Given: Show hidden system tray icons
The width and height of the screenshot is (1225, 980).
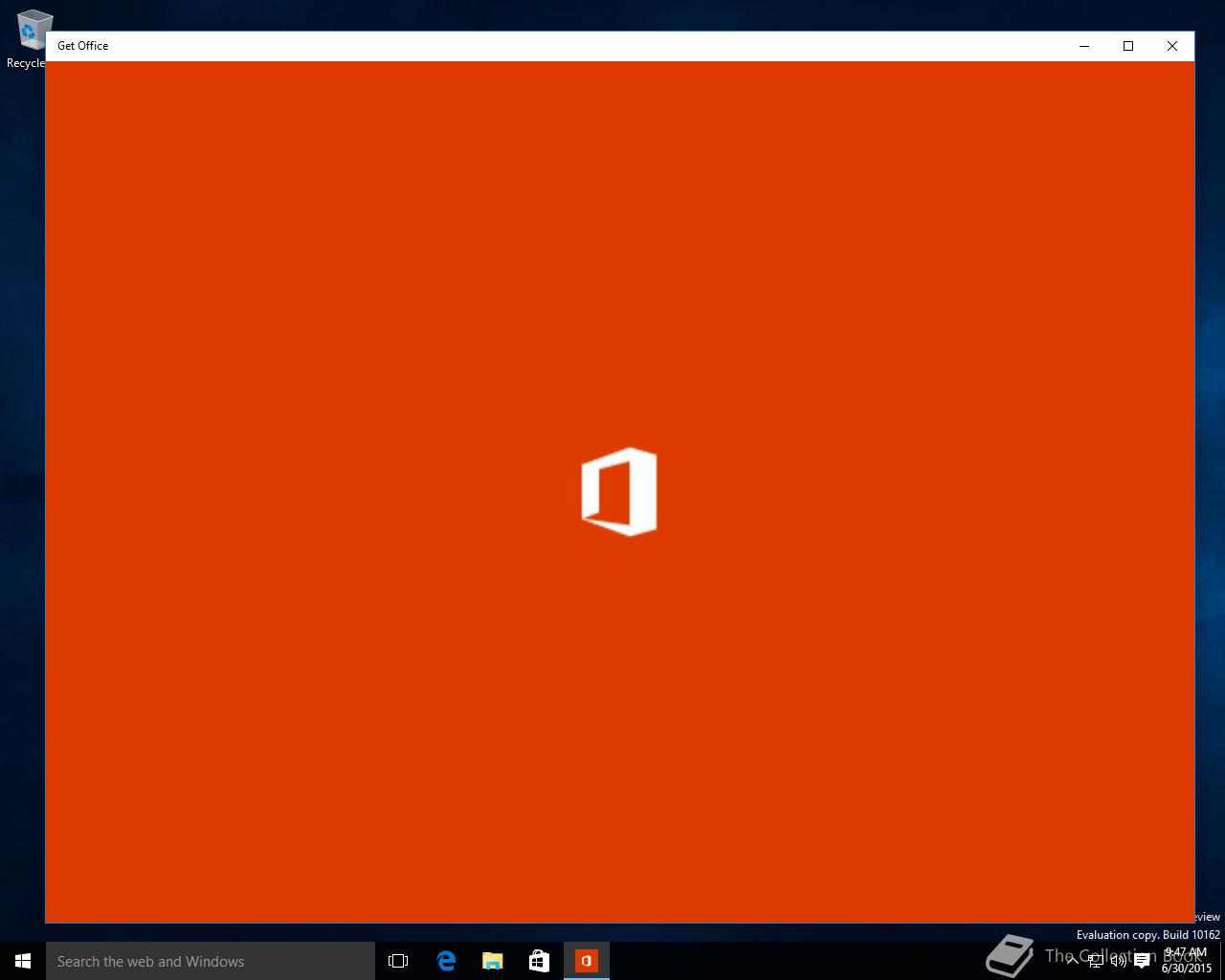Looking at the screenshot, I should [x=1072, y=961].
